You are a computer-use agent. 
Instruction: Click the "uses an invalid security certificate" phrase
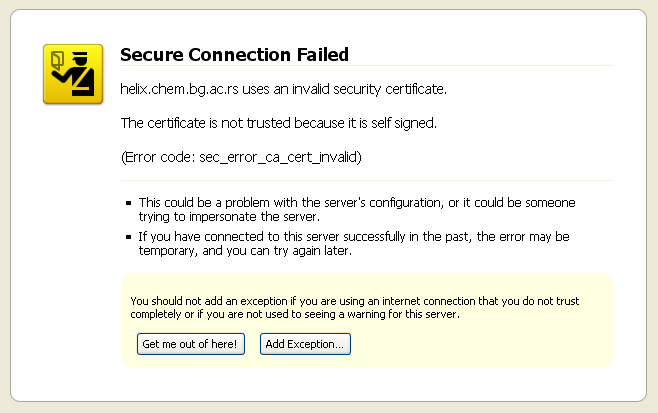[x=342, y=89]
